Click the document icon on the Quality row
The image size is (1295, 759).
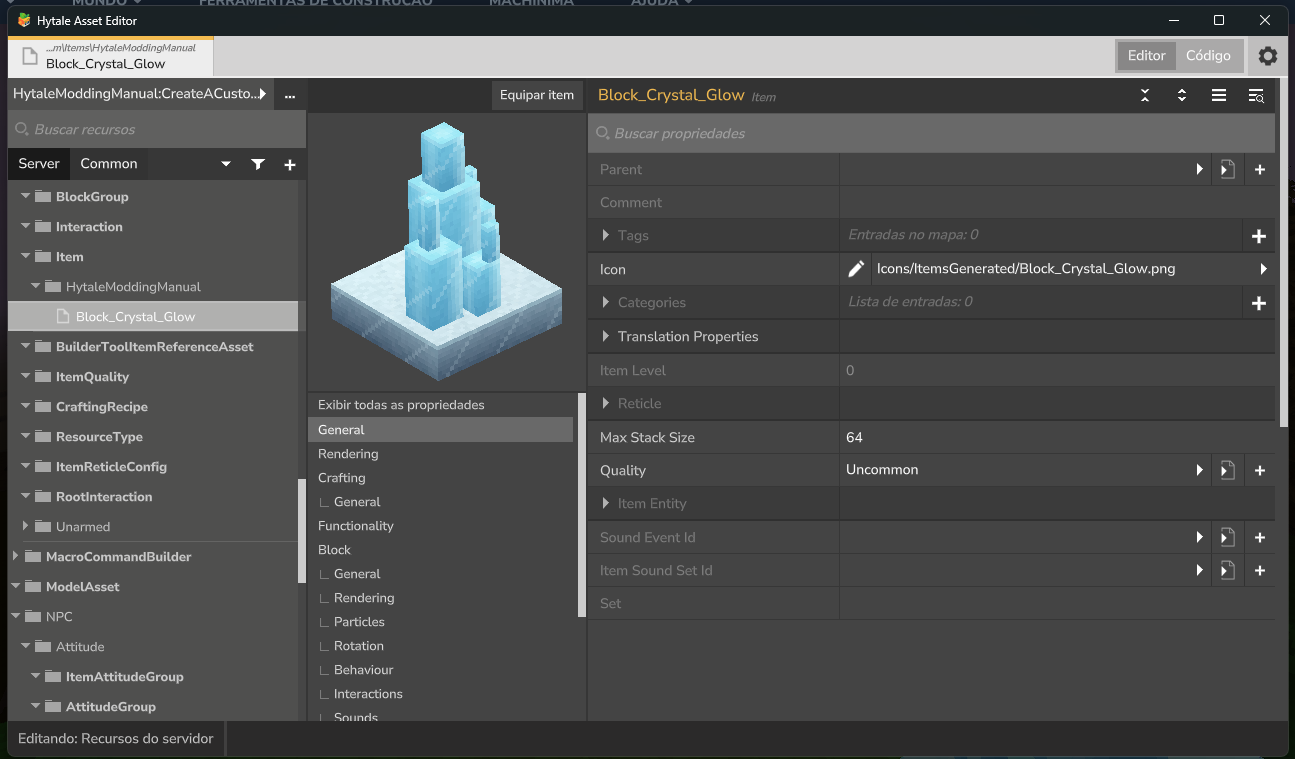(1227, 470)
